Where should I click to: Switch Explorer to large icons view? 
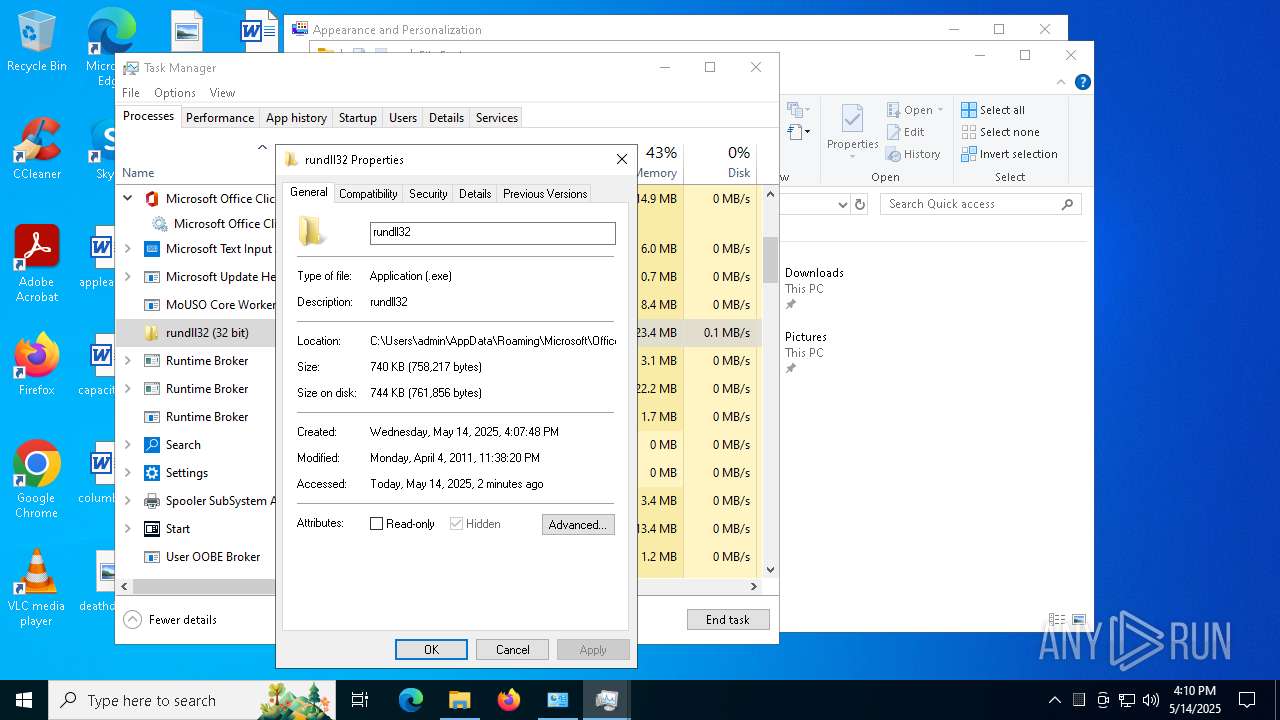point(1079,620)
